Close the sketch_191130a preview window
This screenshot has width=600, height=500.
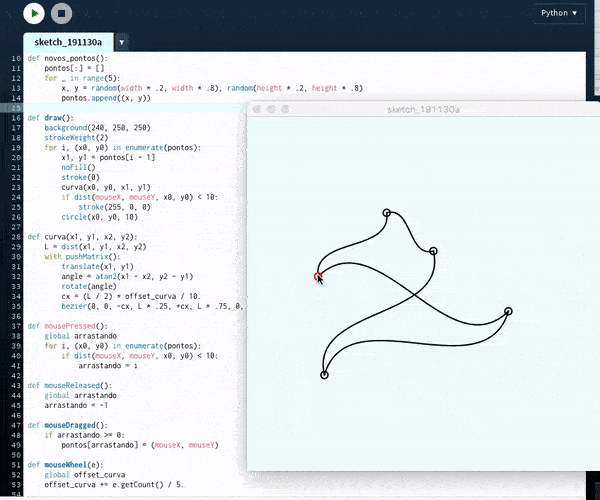tap(257, 108)
